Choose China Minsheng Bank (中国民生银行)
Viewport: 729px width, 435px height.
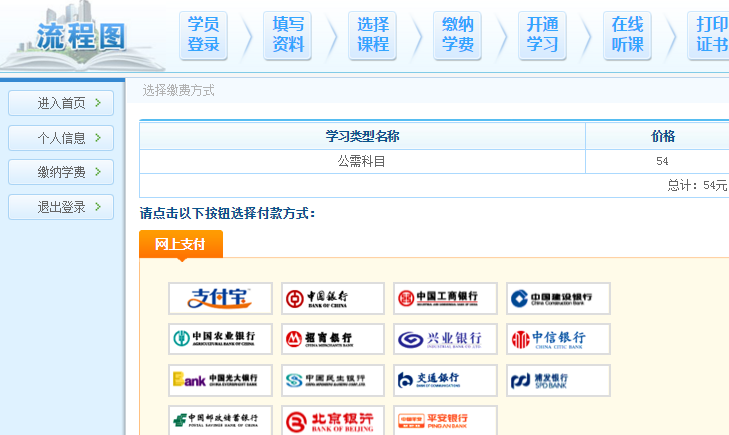click(332, 380)
